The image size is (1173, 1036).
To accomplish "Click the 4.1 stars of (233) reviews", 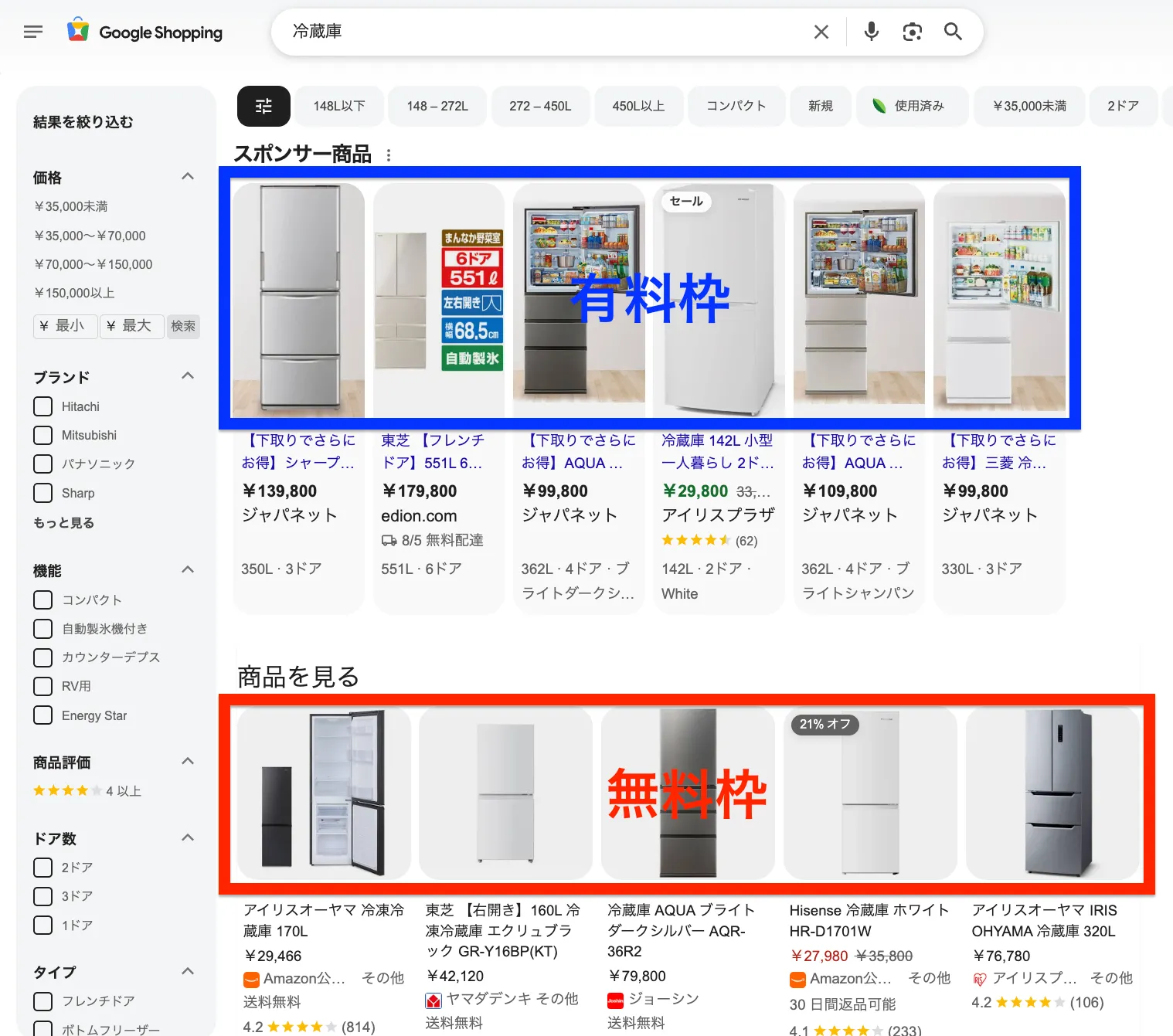I will coord(848,1031).
